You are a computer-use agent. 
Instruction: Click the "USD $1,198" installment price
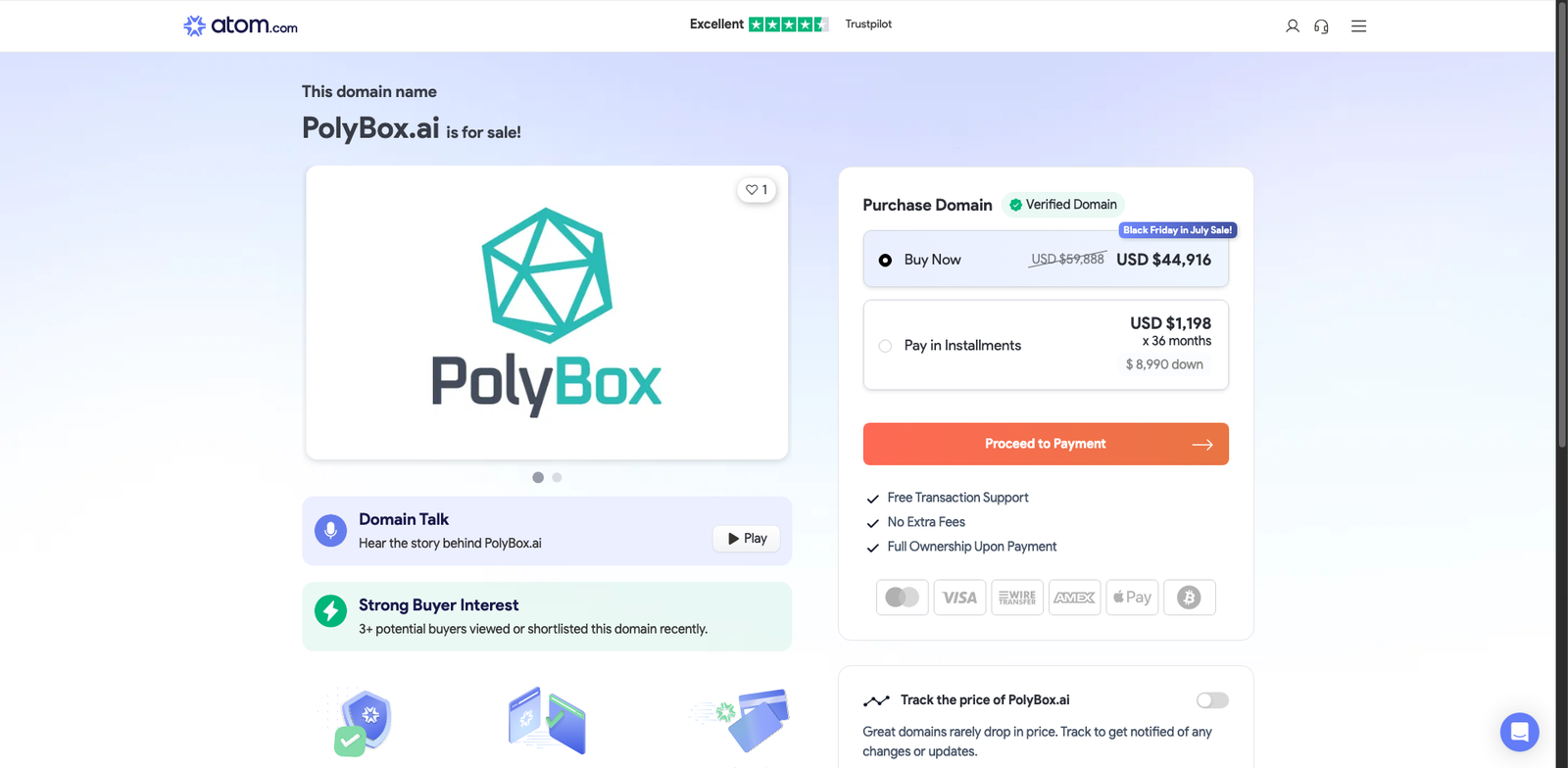click(1170, 323)
